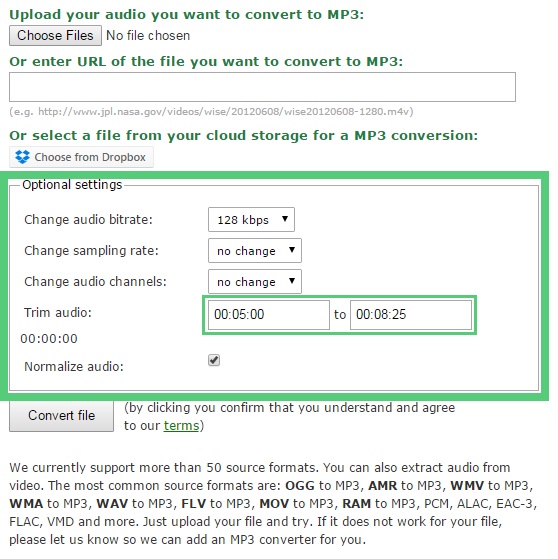558x559 pixels.
Task: Click the bitrate dropdown arrow
Action: click(285, 219)
